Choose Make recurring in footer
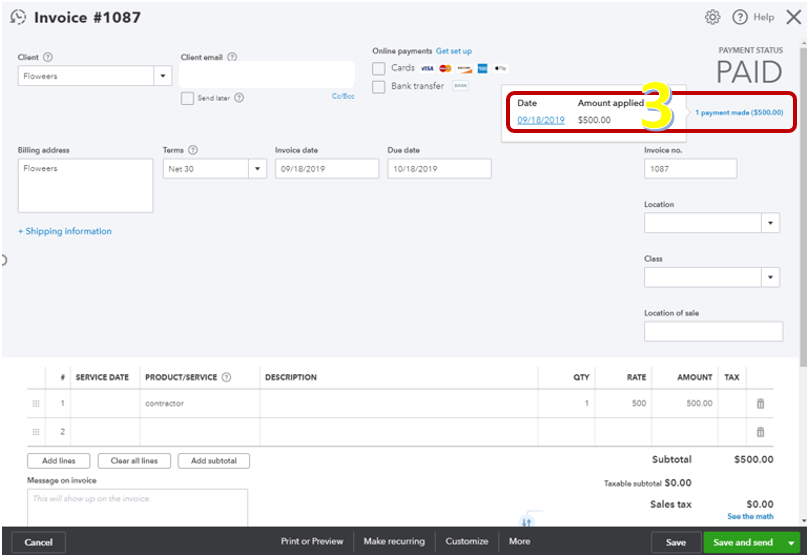 (x=394, y=541)
